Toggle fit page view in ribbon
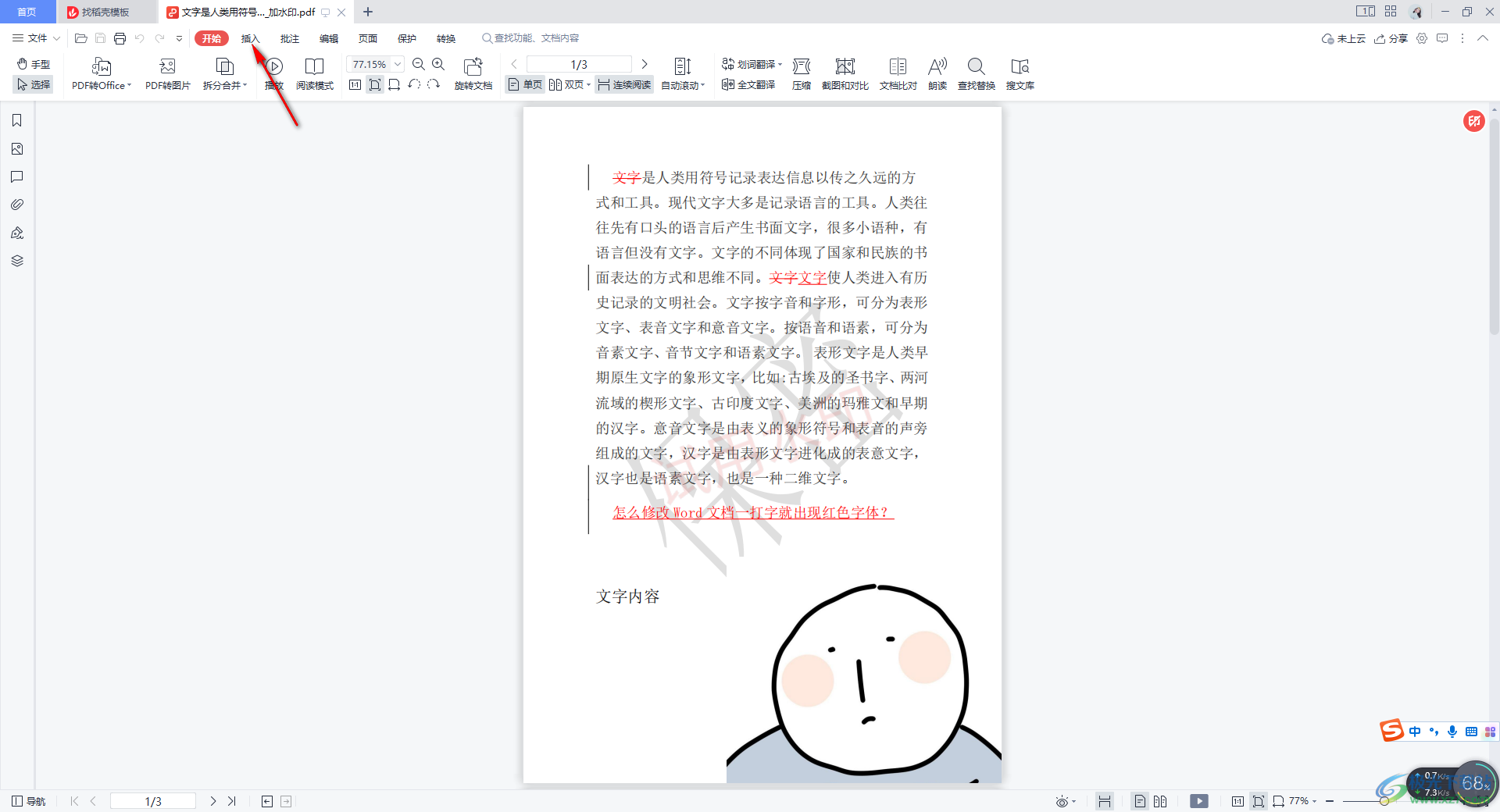Image resolution: width=1500 pixels, height=812 pixels. point(375,84)
